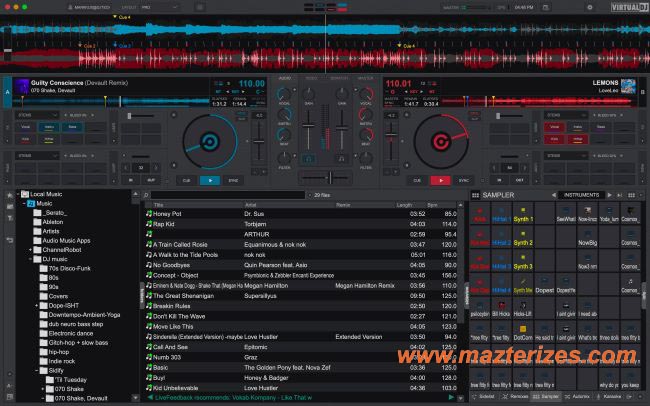Viewport: 650px width, 406px height.
Task: Click right channel volume fader
Action: point(342,129)
